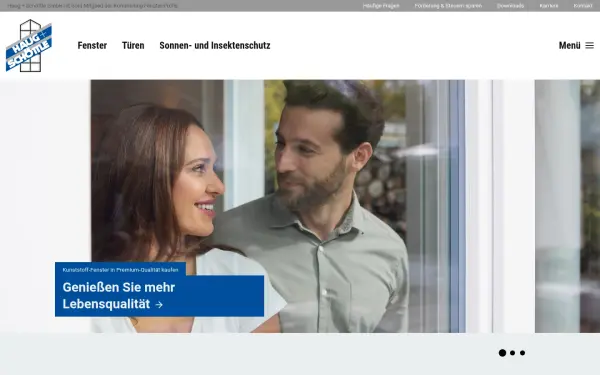600x375 pixels.
Task: Open Häufige Fragen link
Action: (x=381, y=6)
